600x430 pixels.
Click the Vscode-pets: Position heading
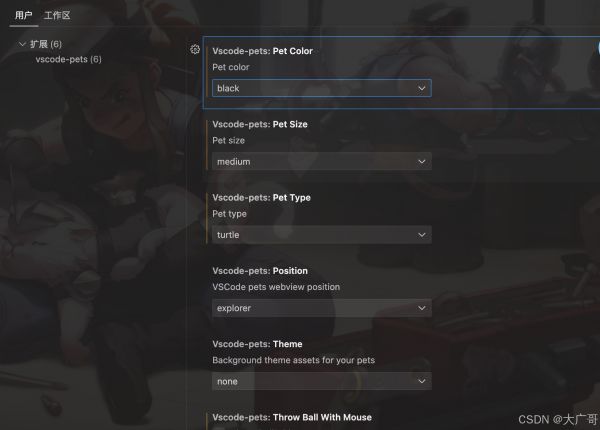[260, 271]
